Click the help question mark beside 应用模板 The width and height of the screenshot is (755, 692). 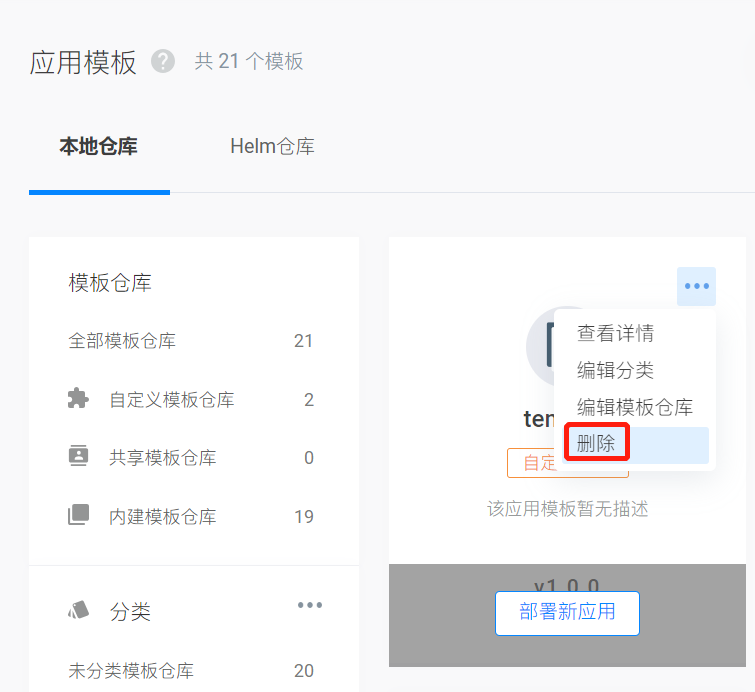163,62
